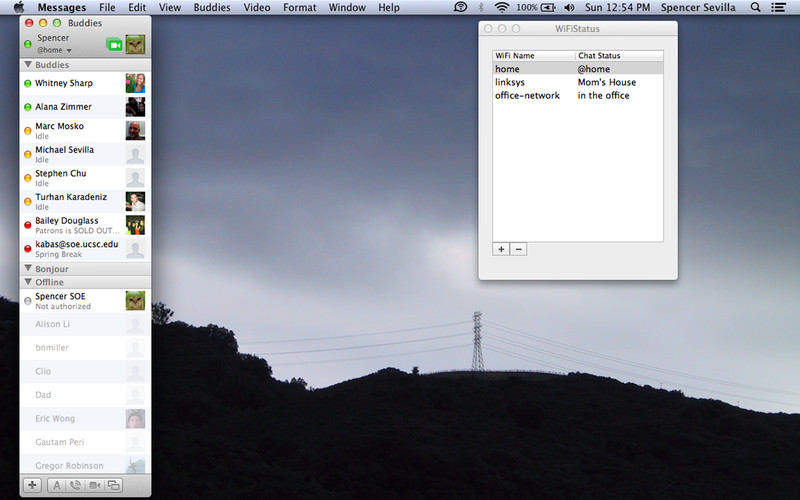800x500 pixels.
Task: Open Spencer's owl avatar picture in header
Action: click(x=135, y=44)
